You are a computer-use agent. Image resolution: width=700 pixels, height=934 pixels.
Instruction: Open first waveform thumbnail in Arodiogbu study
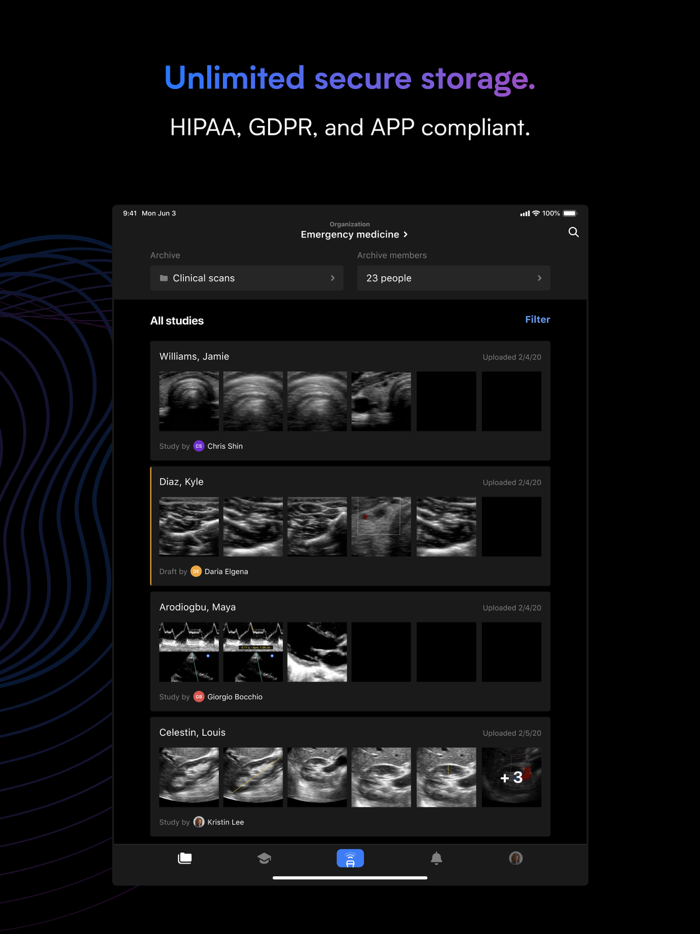coord(189,652)
